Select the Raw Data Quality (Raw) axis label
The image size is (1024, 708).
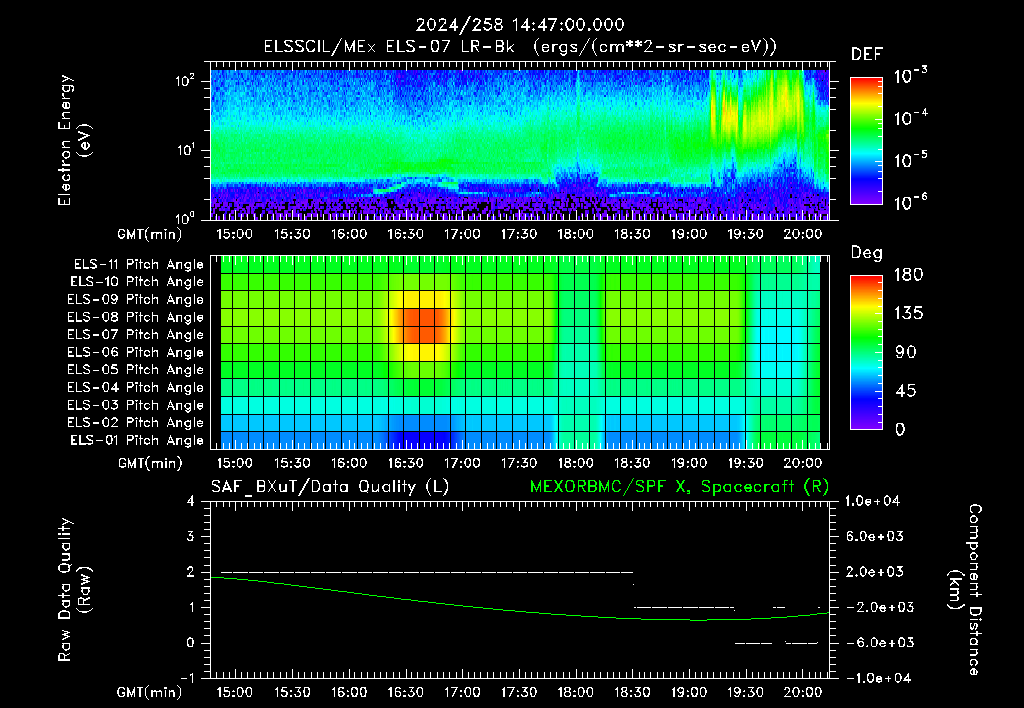(74, 590)
